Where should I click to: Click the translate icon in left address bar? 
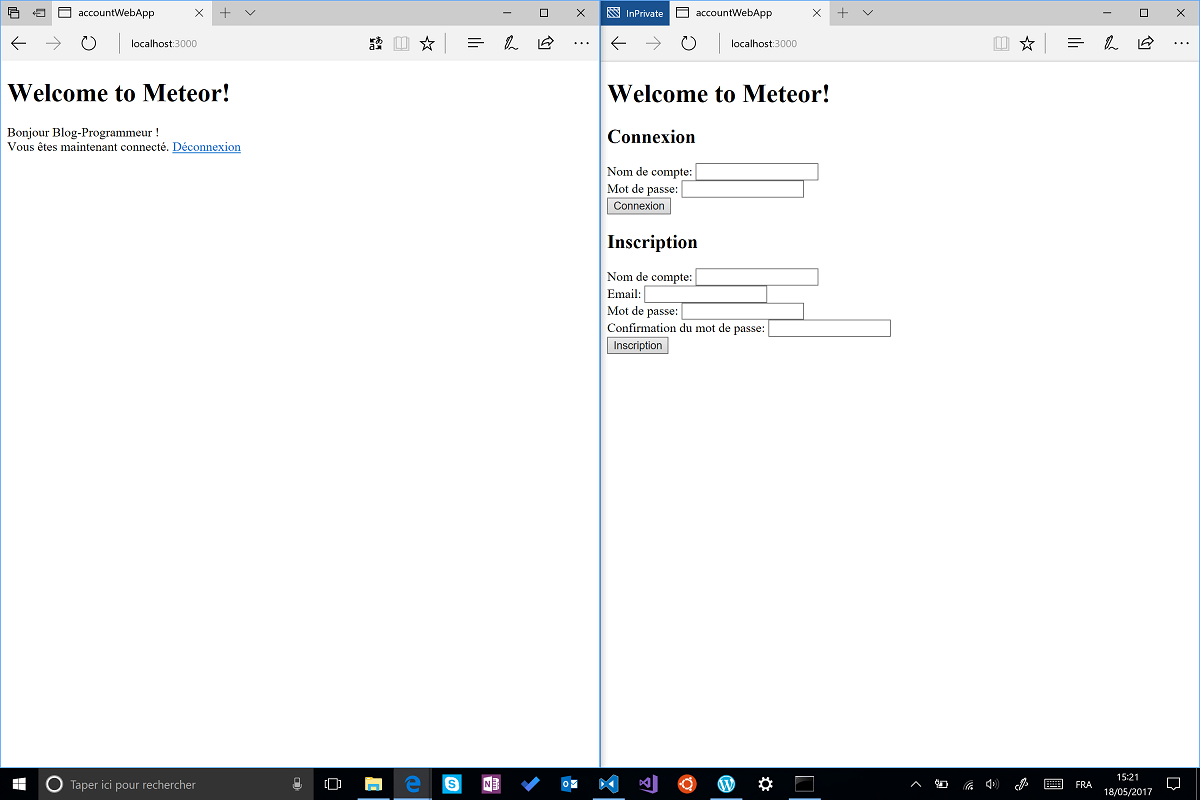click(x=376, y=43)
